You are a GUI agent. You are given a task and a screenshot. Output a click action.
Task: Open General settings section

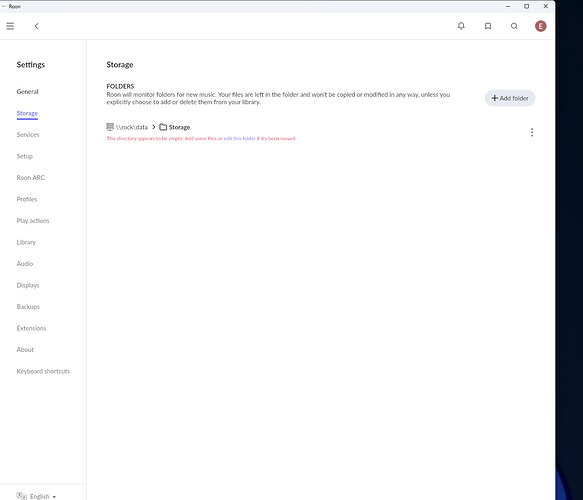click(28, 91)
